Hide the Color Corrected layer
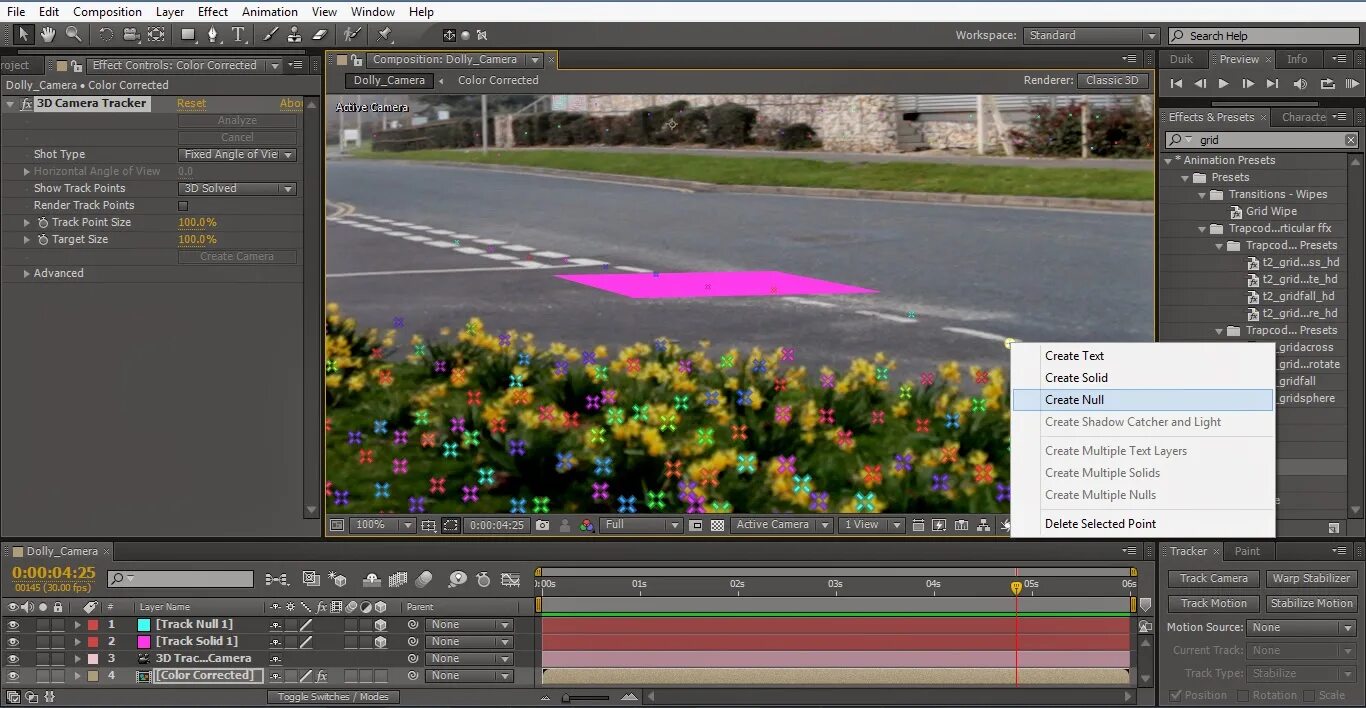The height and width of the screenshot is (708, 1366). pyautogui.click(x=13, y=675)
